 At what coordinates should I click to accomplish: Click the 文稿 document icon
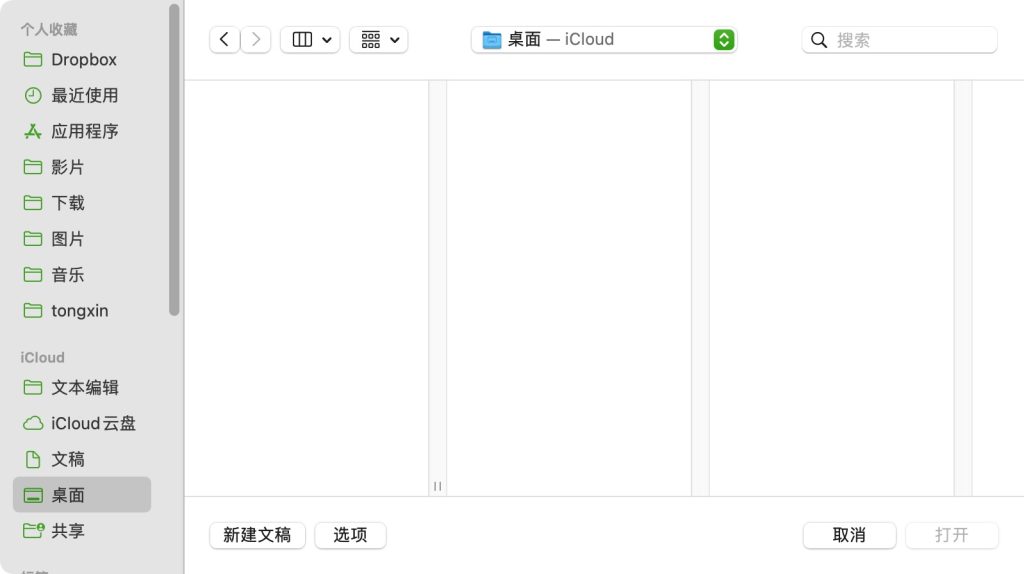tap(33, 459)
